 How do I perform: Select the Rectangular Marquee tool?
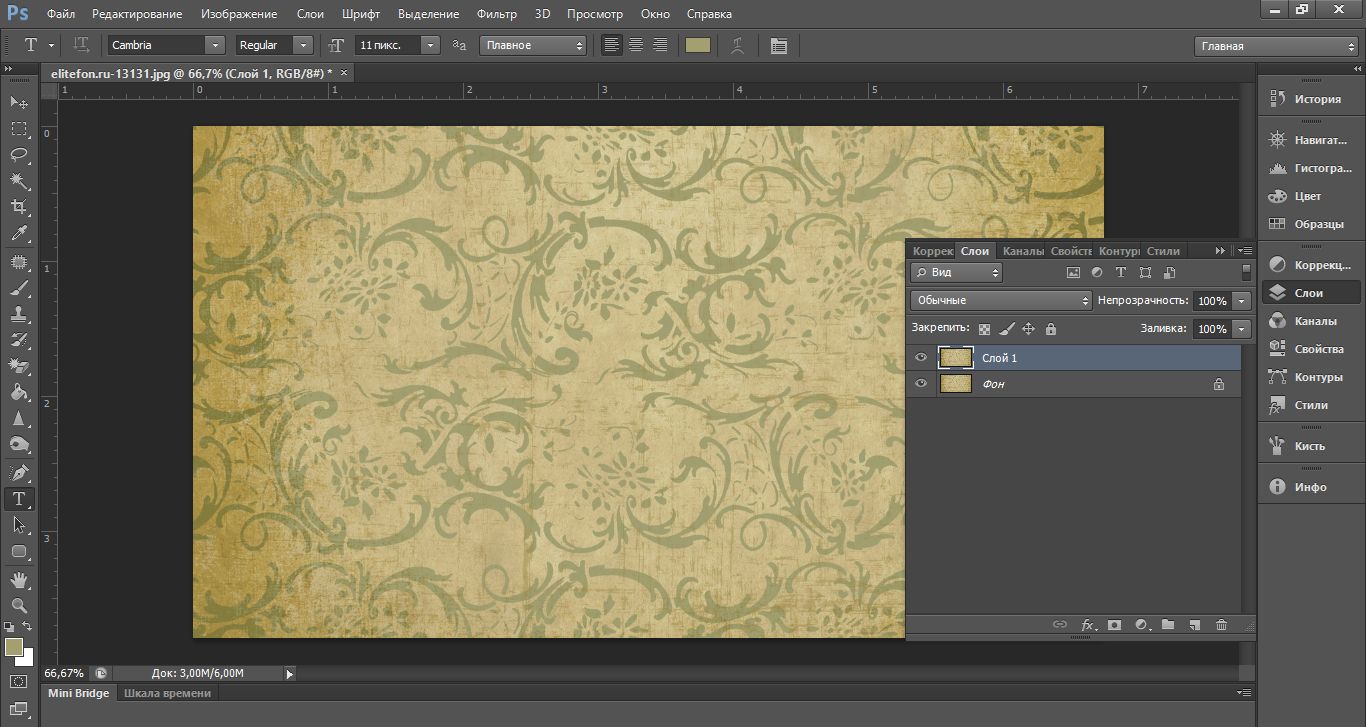pos(19,129)
